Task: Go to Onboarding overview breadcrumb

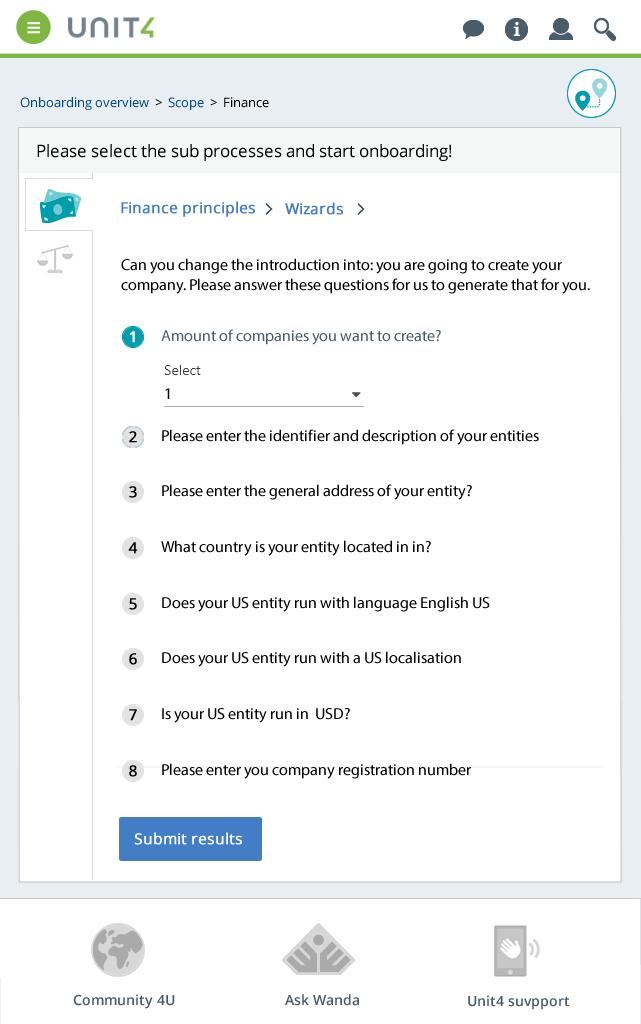Action: click(84, 103)
